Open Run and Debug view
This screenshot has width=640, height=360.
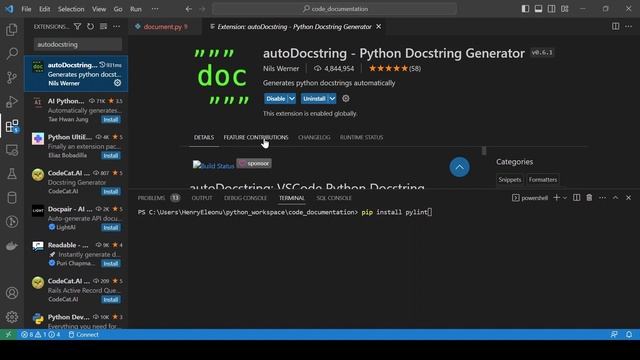(x=12, y=101)
